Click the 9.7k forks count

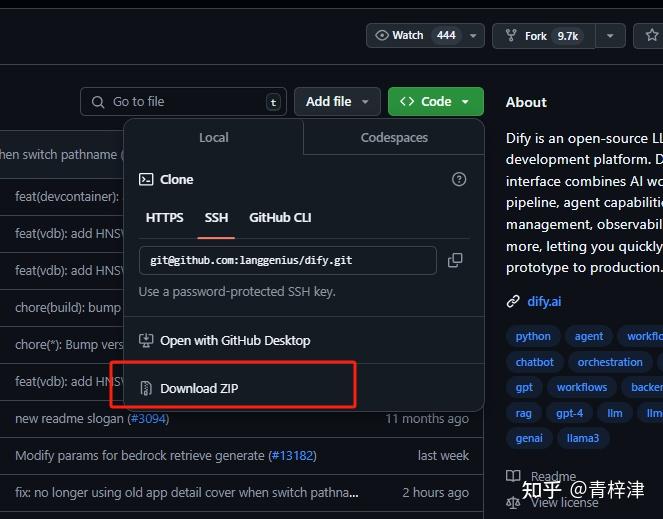(567, 36)
